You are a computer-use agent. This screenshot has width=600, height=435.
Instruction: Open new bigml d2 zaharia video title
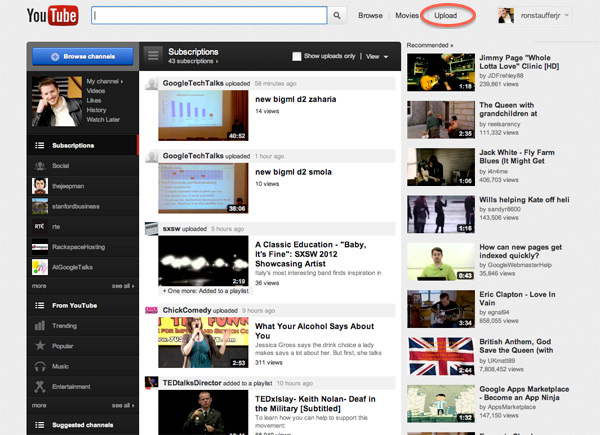pos(296,99)
